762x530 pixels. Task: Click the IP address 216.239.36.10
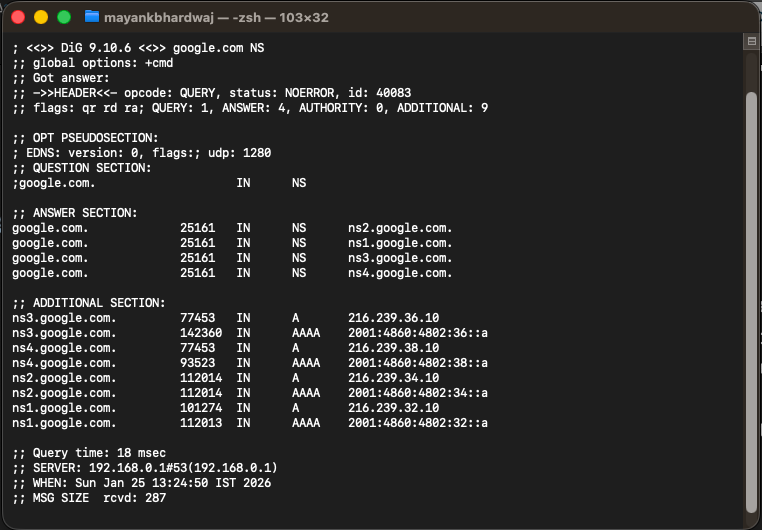[x=394, y=318]
